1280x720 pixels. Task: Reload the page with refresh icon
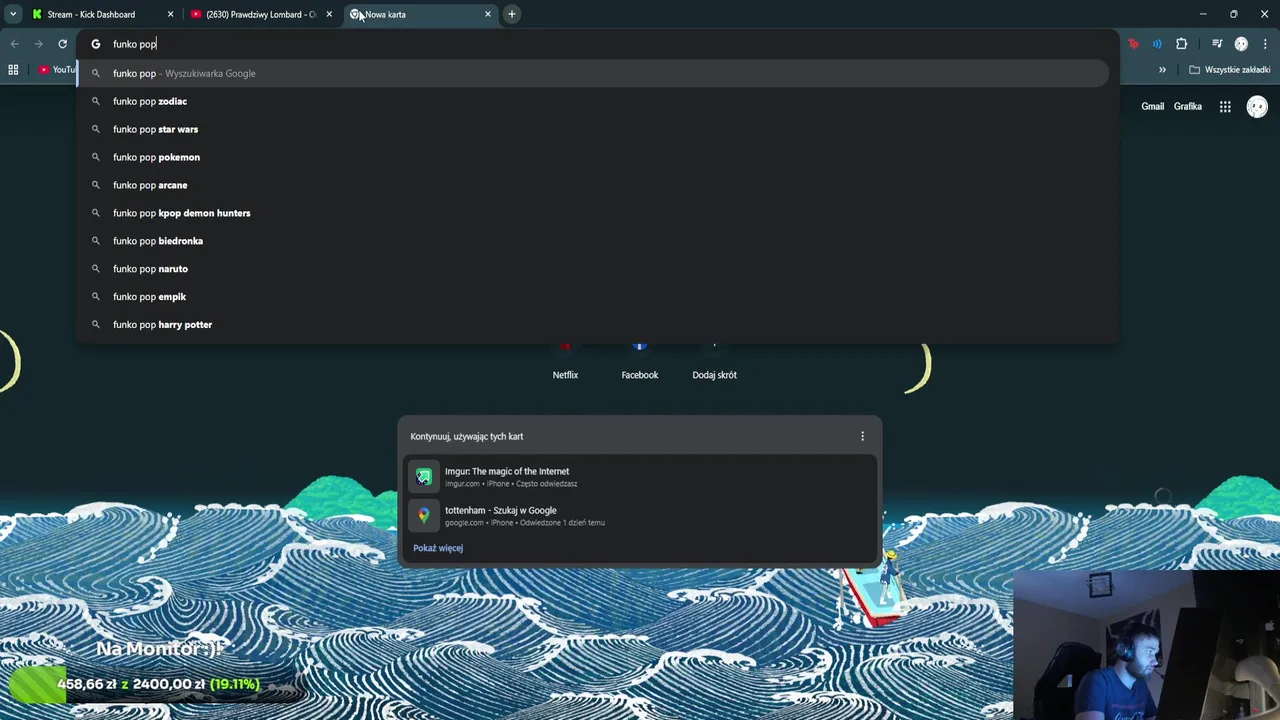[x=62, y=44]
